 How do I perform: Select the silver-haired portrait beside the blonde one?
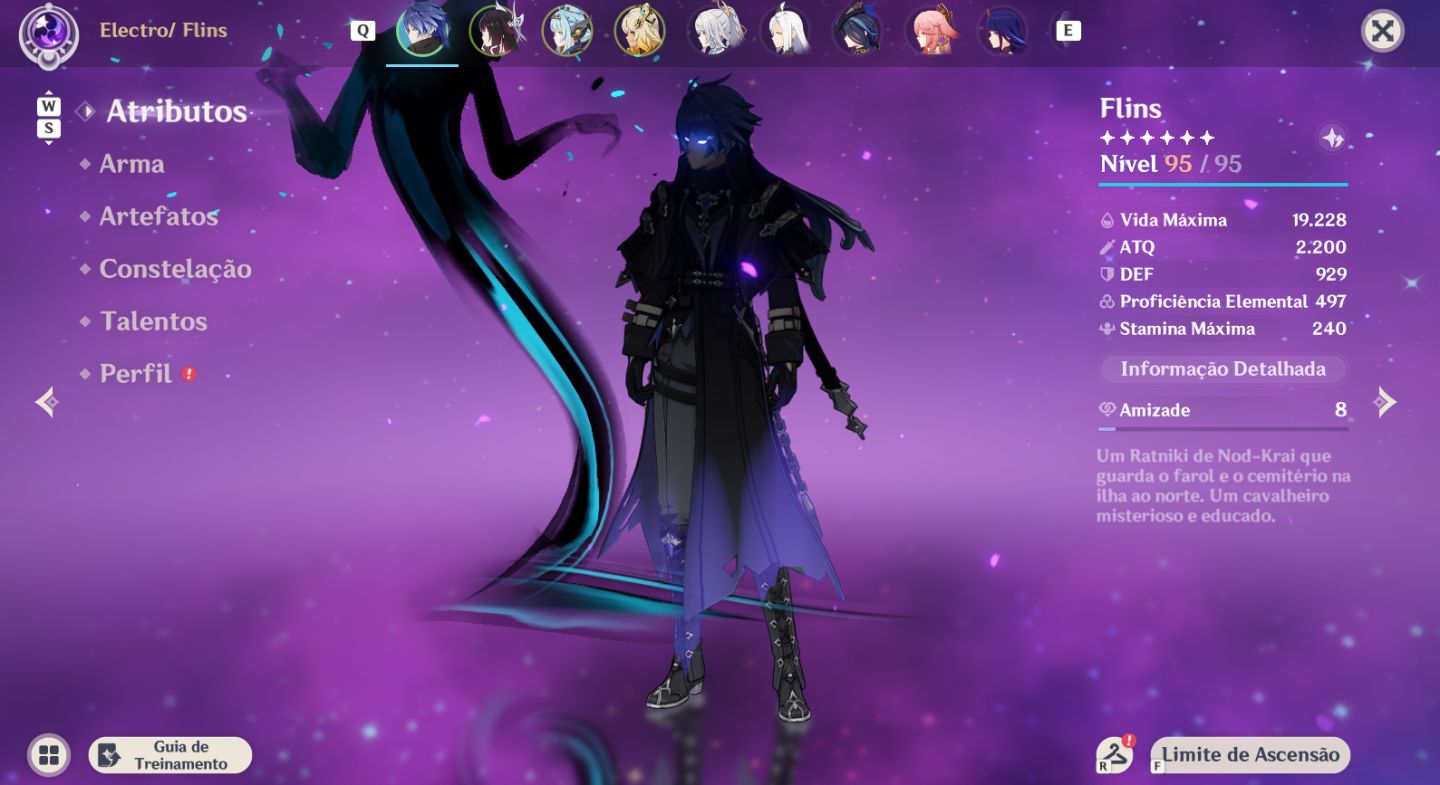point(716,31)
